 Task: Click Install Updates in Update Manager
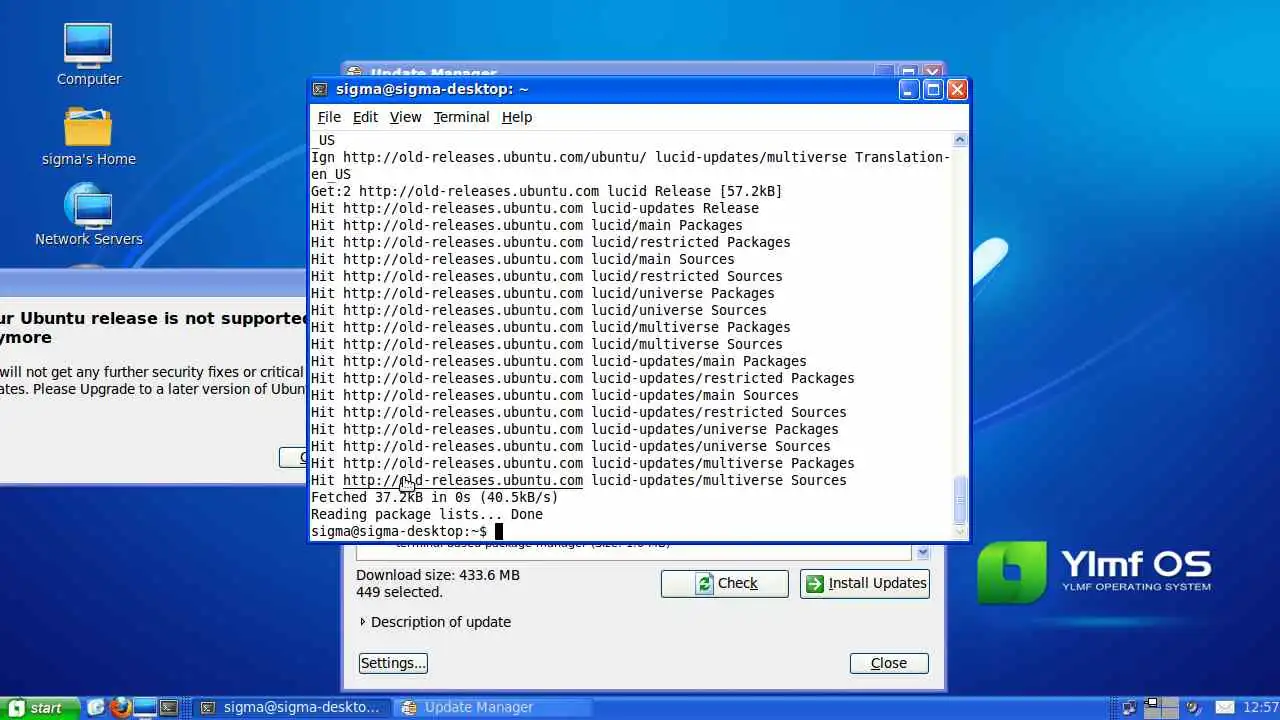click(x=865, y=583)
